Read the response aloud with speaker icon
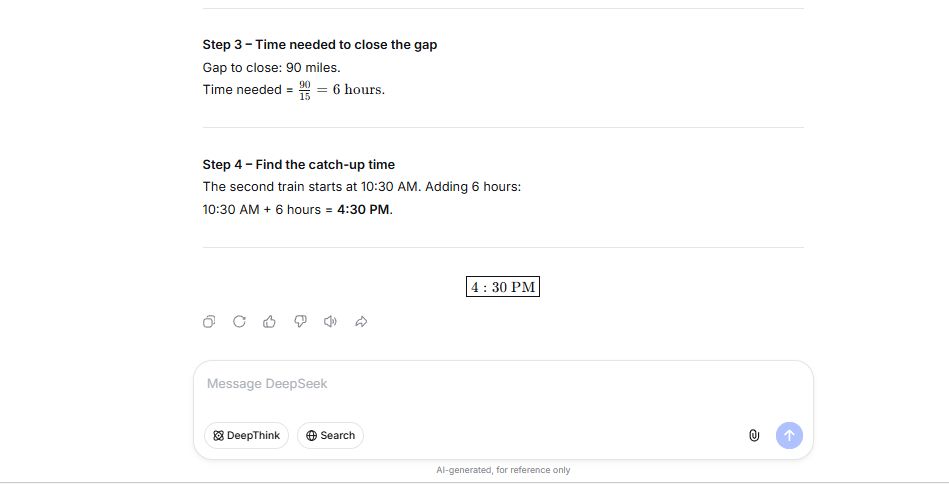The image size is (949, 484). (x=330, y=322)
